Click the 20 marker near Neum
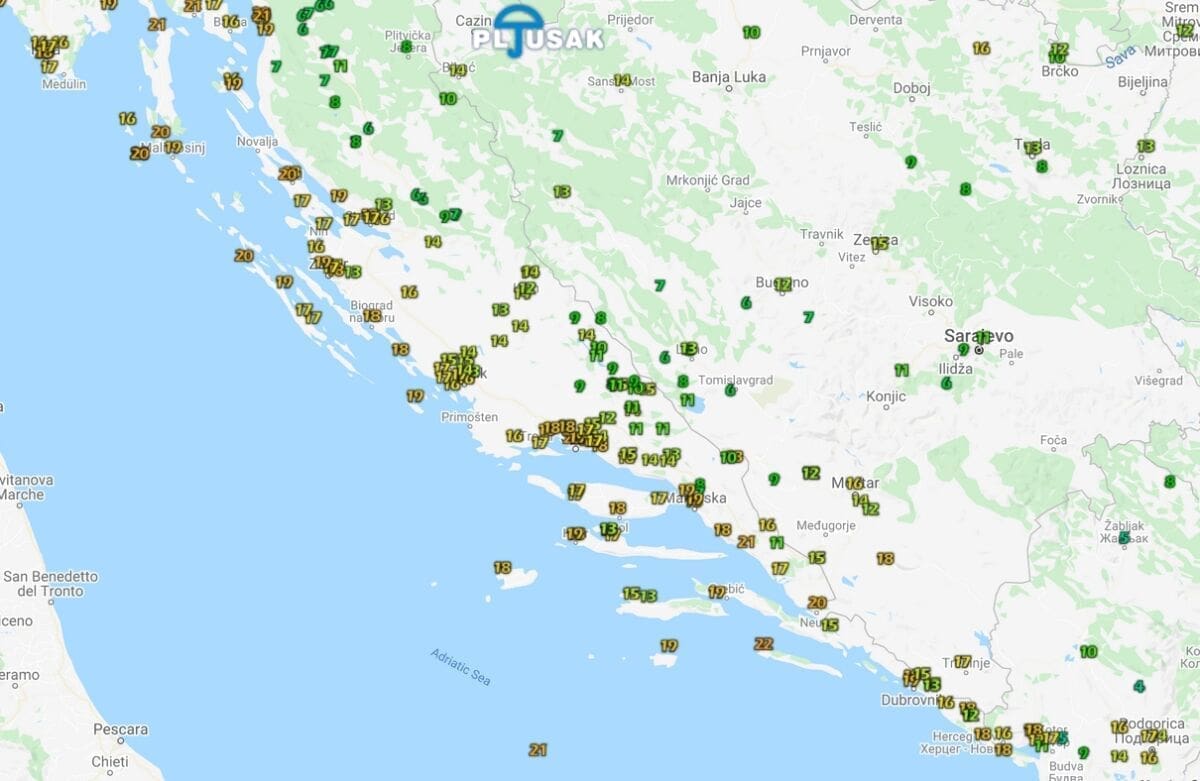Image resolution: width=1200 pixels, height=781 pixels. [817, 602]
